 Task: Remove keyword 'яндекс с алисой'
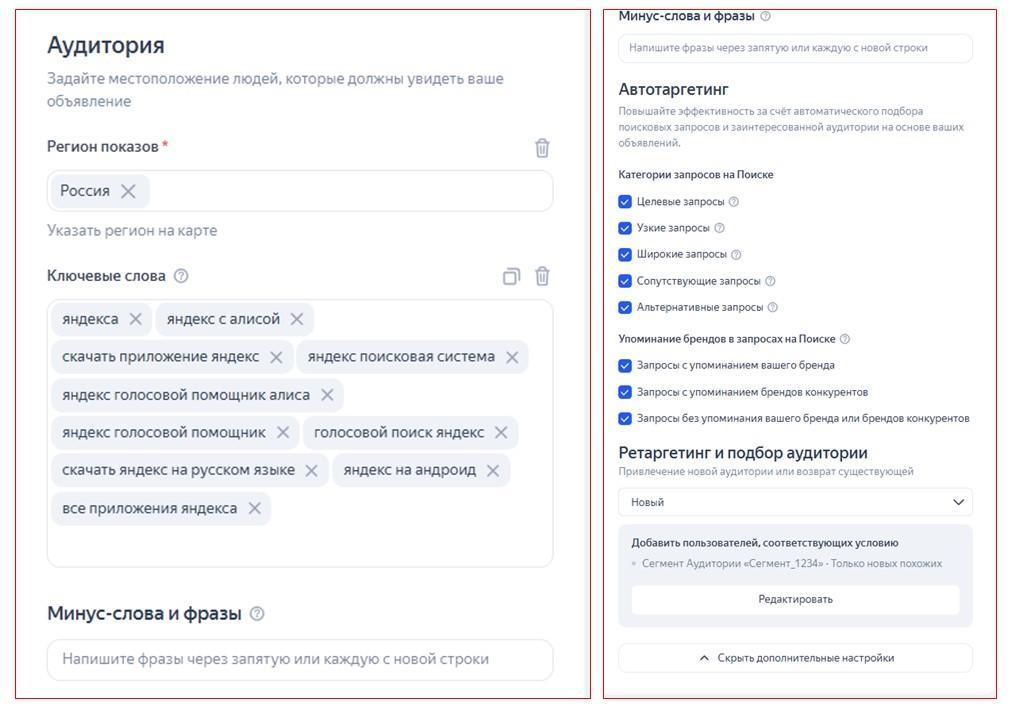coord(297,319)
